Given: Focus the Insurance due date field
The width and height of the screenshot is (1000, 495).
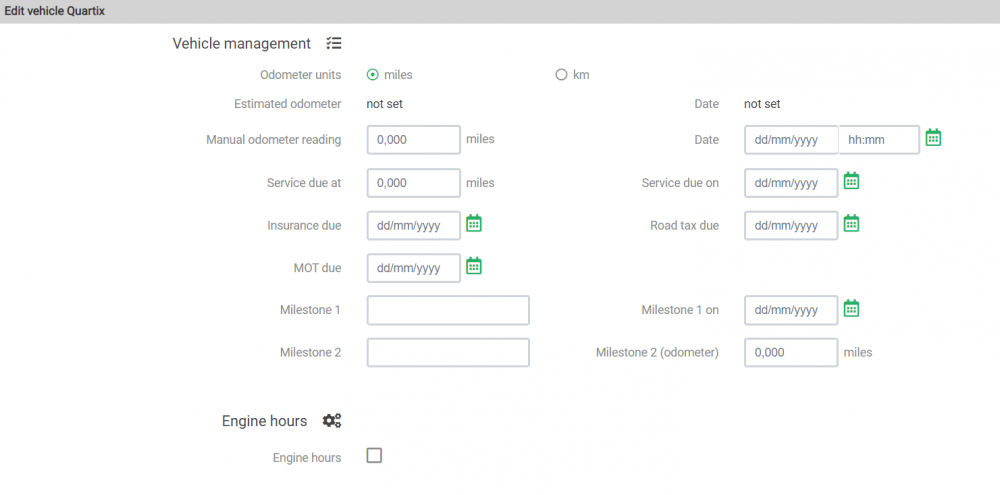Looking at the screenshot, I should [414, 225].
